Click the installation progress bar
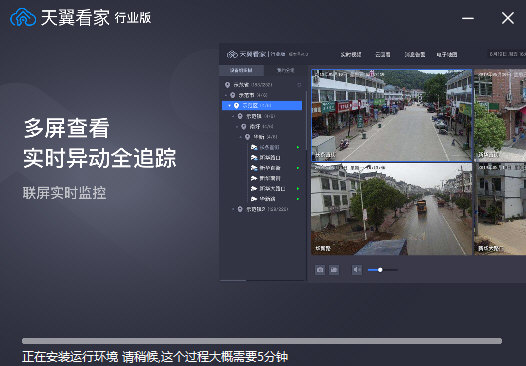526x366 pixels. 262,341
